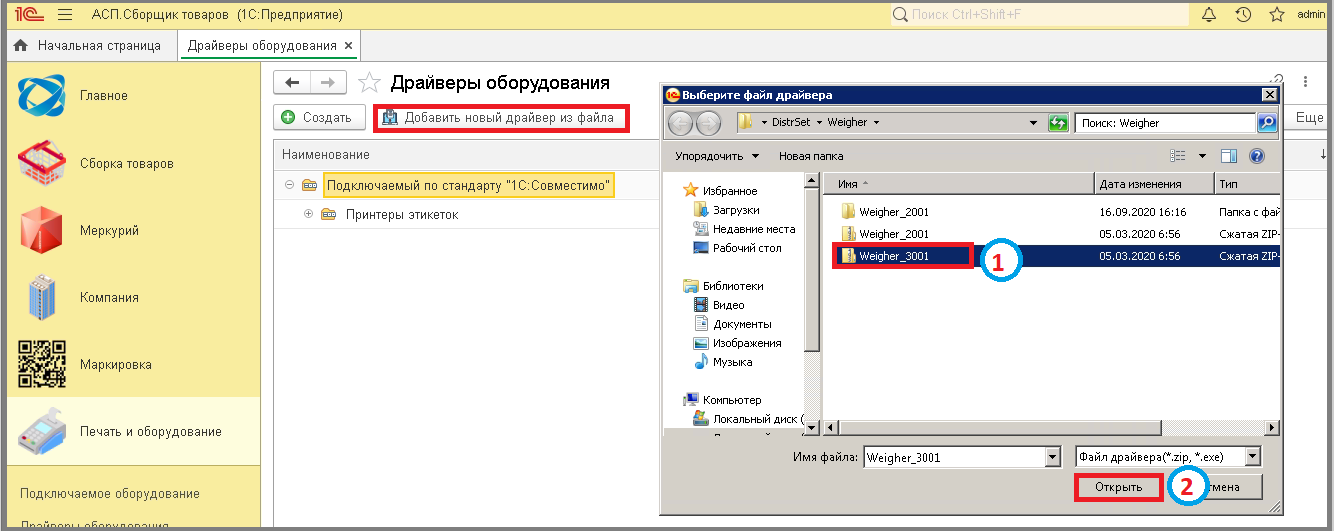The image size is (1334, 531).
Task: Open Печать и оборудование cash register icon
Action: point(42,431)
